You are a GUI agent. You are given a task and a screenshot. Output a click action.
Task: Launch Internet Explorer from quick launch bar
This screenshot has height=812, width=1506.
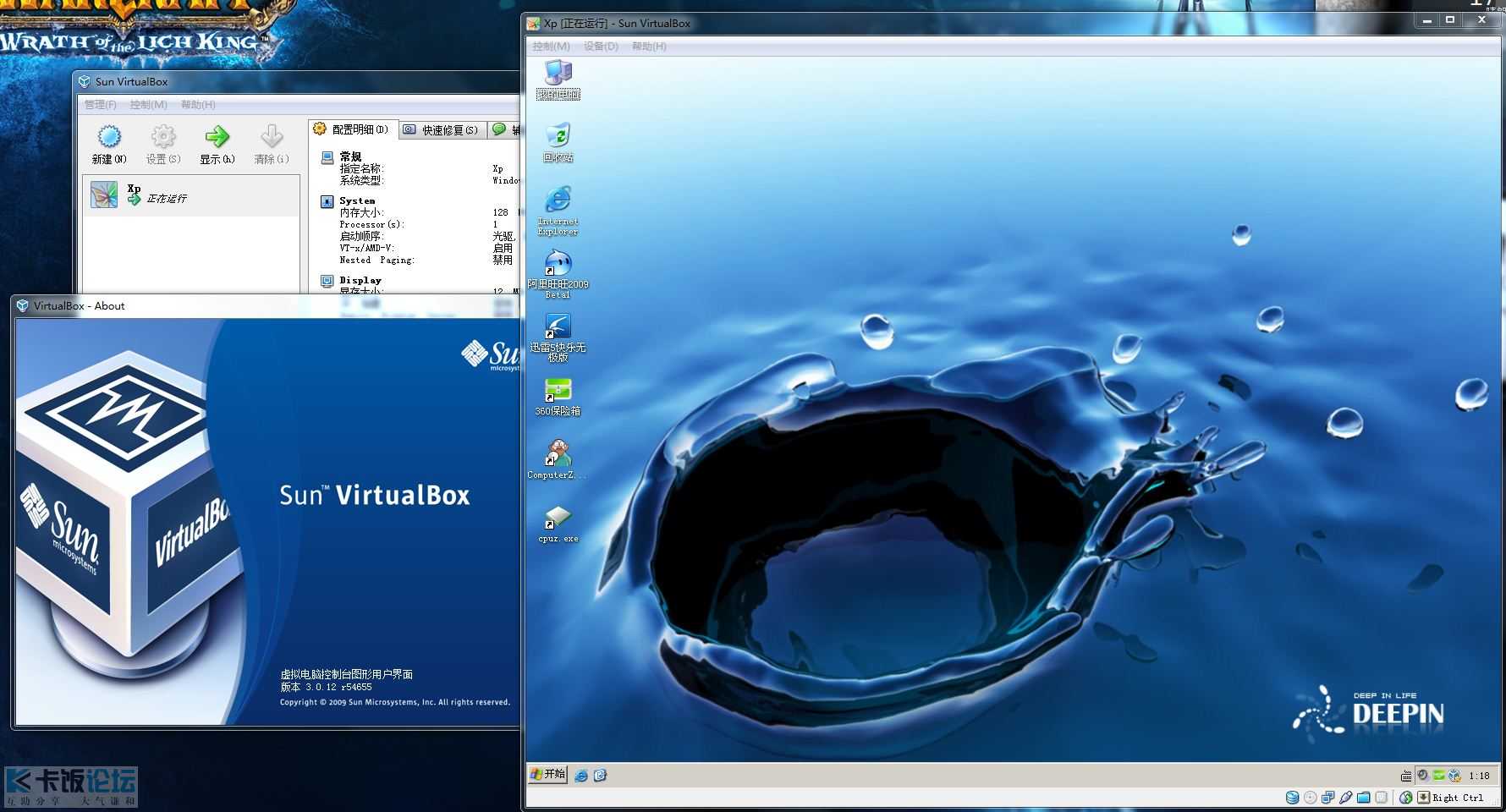coord(581,775)
